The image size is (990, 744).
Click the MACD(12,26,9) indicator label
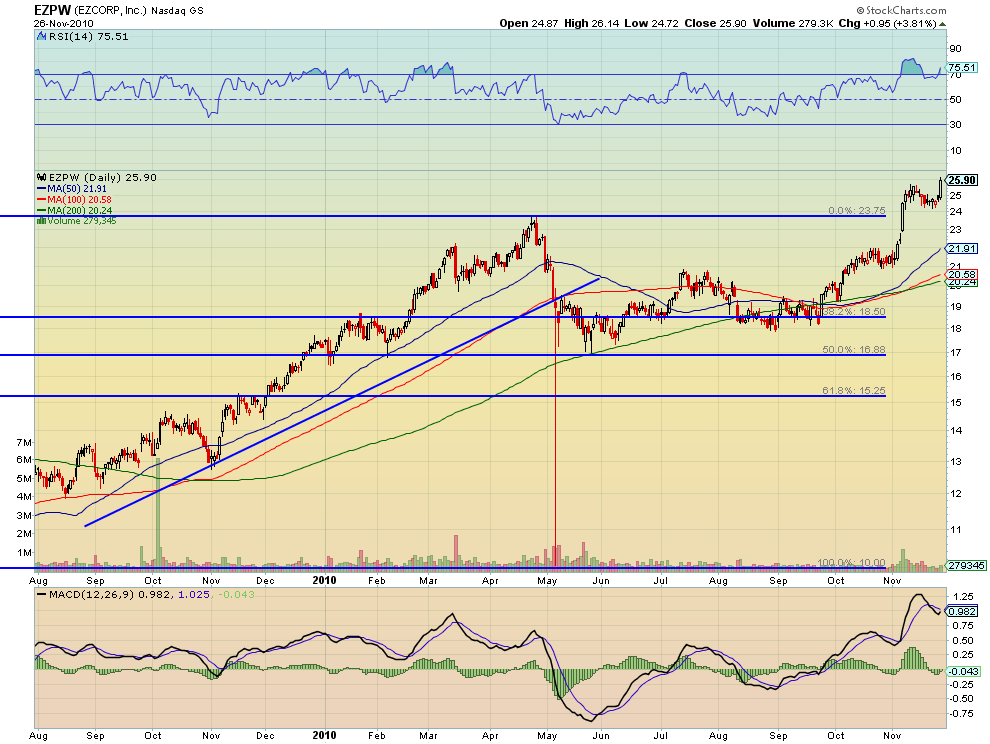(92, 594)
